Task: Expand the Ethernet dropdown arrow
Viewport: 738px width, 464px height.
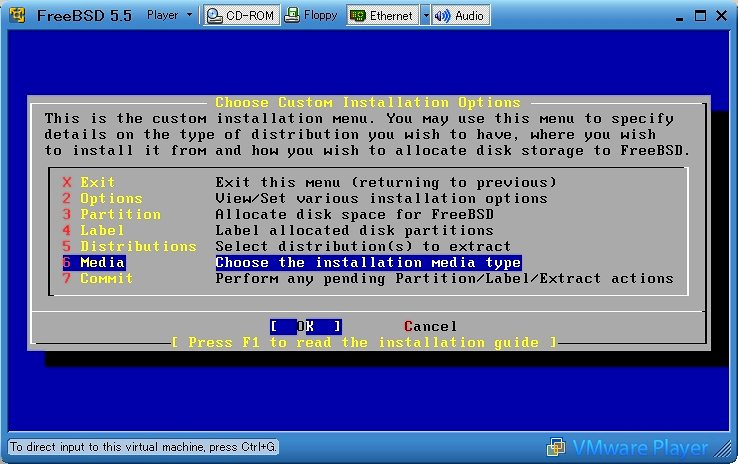Action: click(425, 15)
